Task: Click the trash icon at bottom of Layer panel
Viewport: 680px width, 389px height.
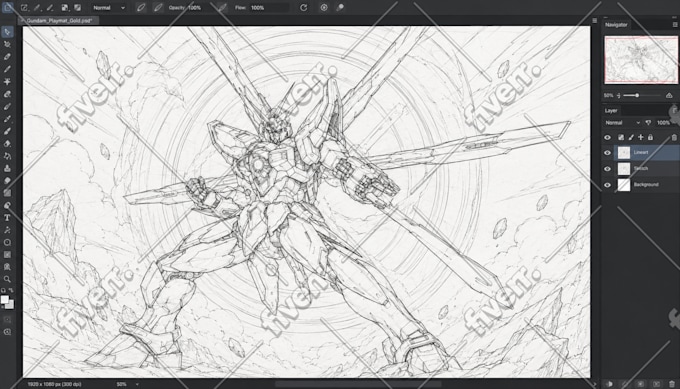Action: coord(672,384)
